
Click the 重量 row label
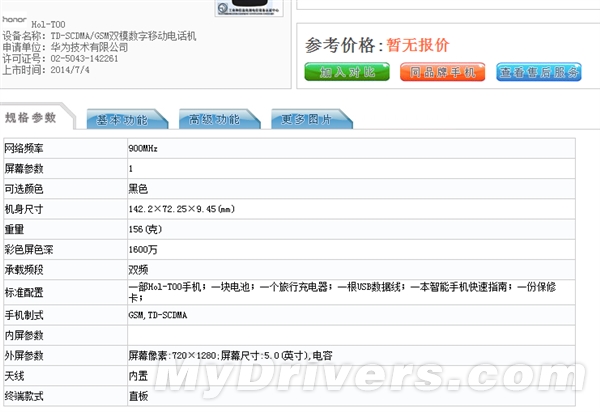coord(14,229)
